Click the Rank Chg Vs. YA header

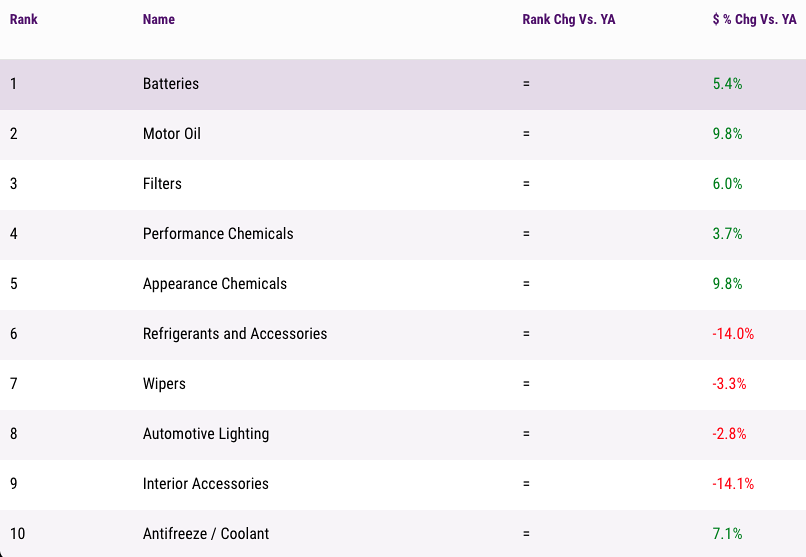click(569, 20)
